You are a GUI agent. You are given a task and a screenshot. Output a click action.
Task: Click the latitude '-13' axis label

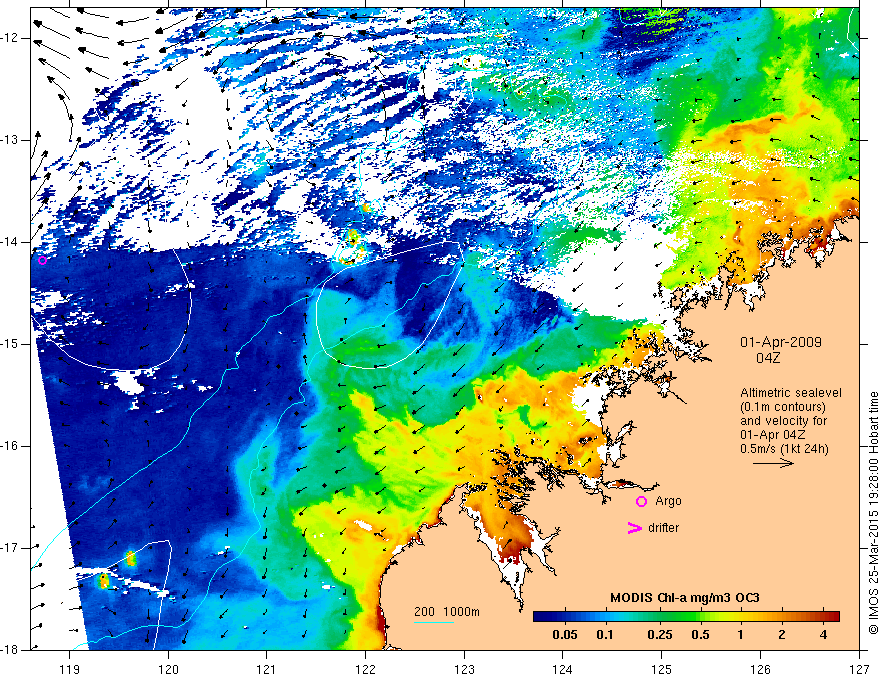11,140
